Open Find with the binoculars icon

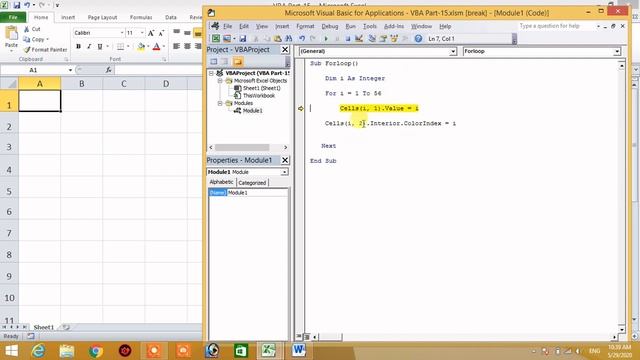pyautogui.click(x=289, y=38)
